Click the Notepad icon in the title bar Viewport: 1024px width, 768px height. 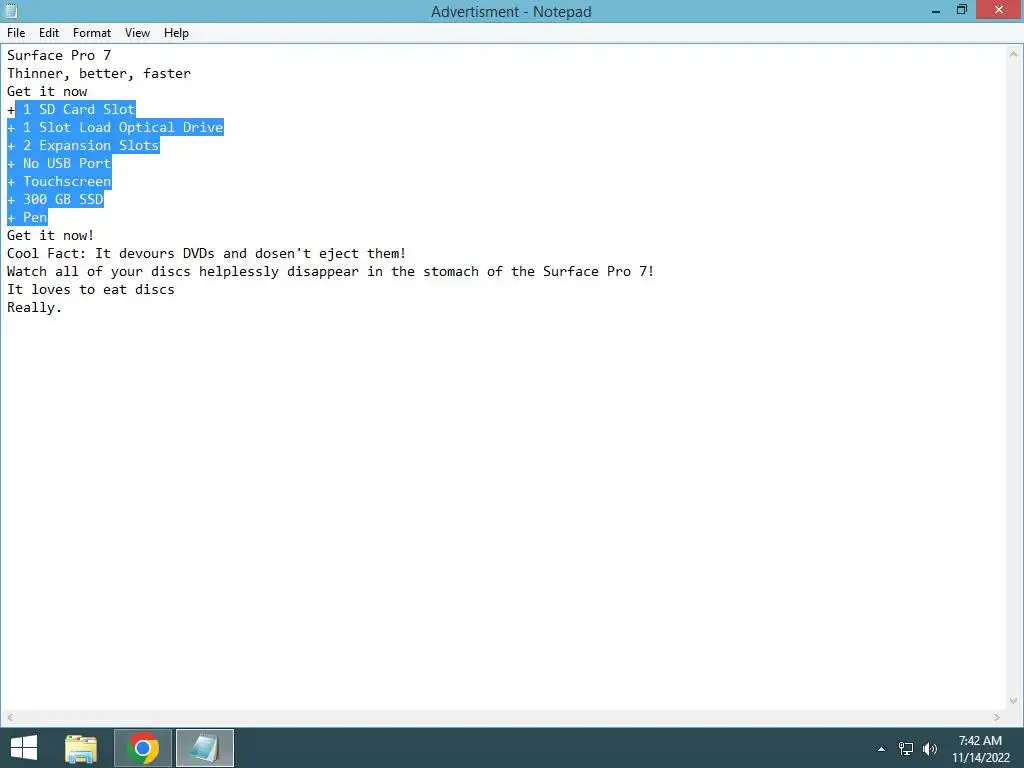[x=11, y=11]
